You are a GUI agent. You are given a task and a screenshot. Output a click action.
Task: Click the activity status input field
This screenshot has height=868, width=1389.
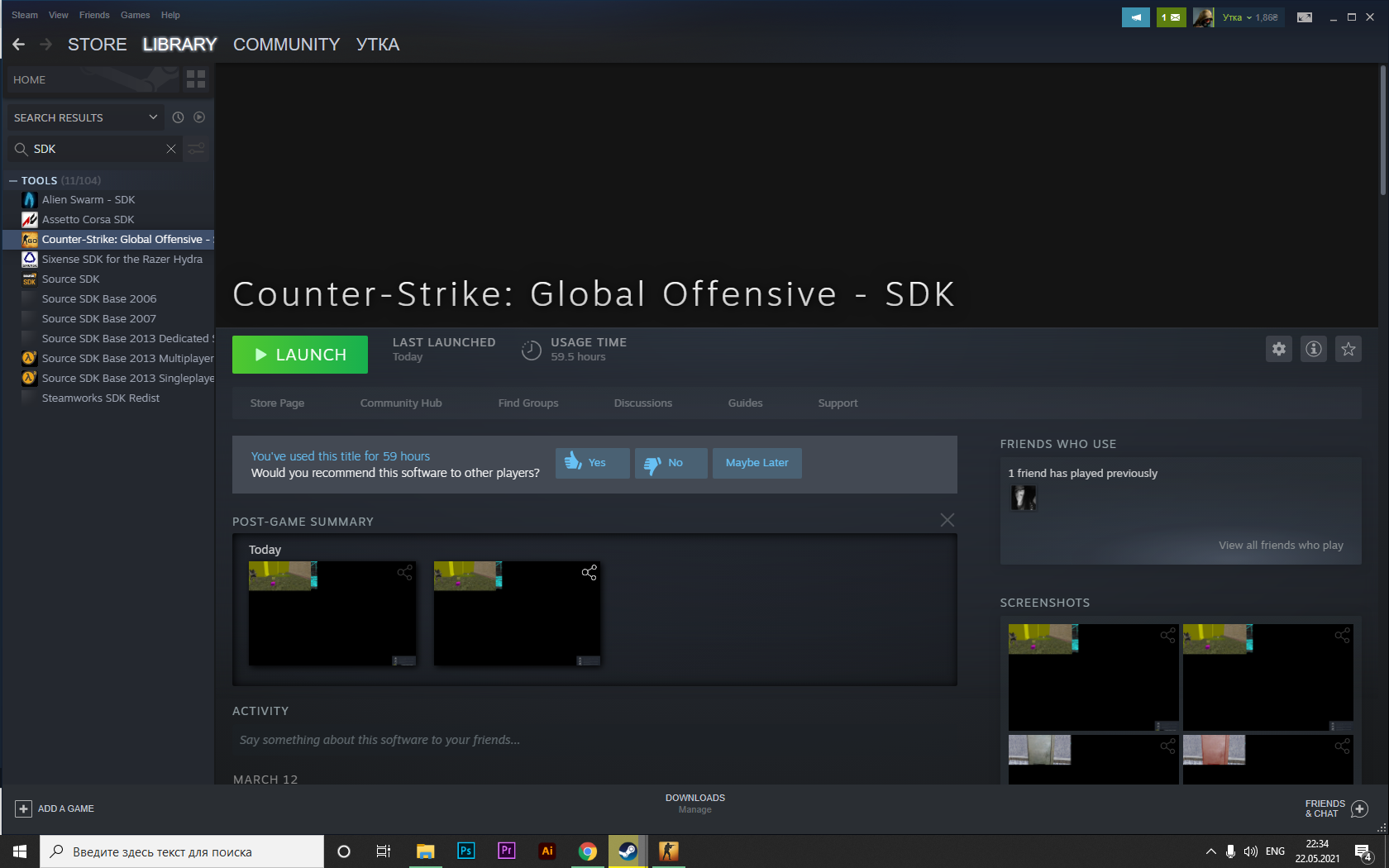coord(594,740)
